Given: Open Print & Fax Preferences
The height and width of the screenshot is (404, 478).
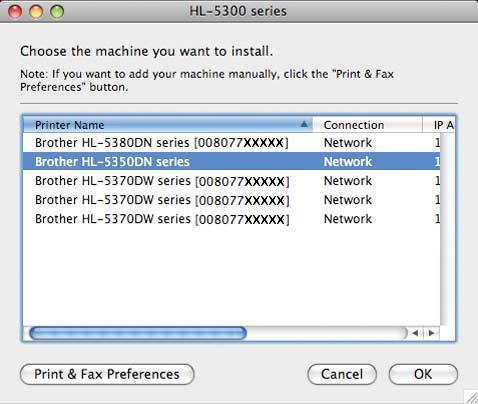Looking at the screenshot, I should click(107, 374).
